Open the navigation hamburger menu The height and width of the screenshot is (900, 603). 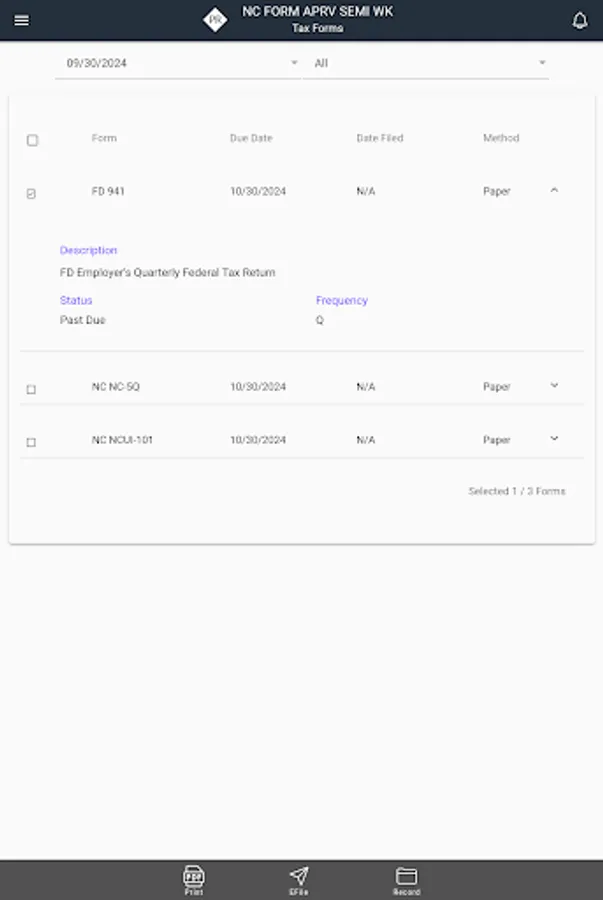[x=21, y=19]
